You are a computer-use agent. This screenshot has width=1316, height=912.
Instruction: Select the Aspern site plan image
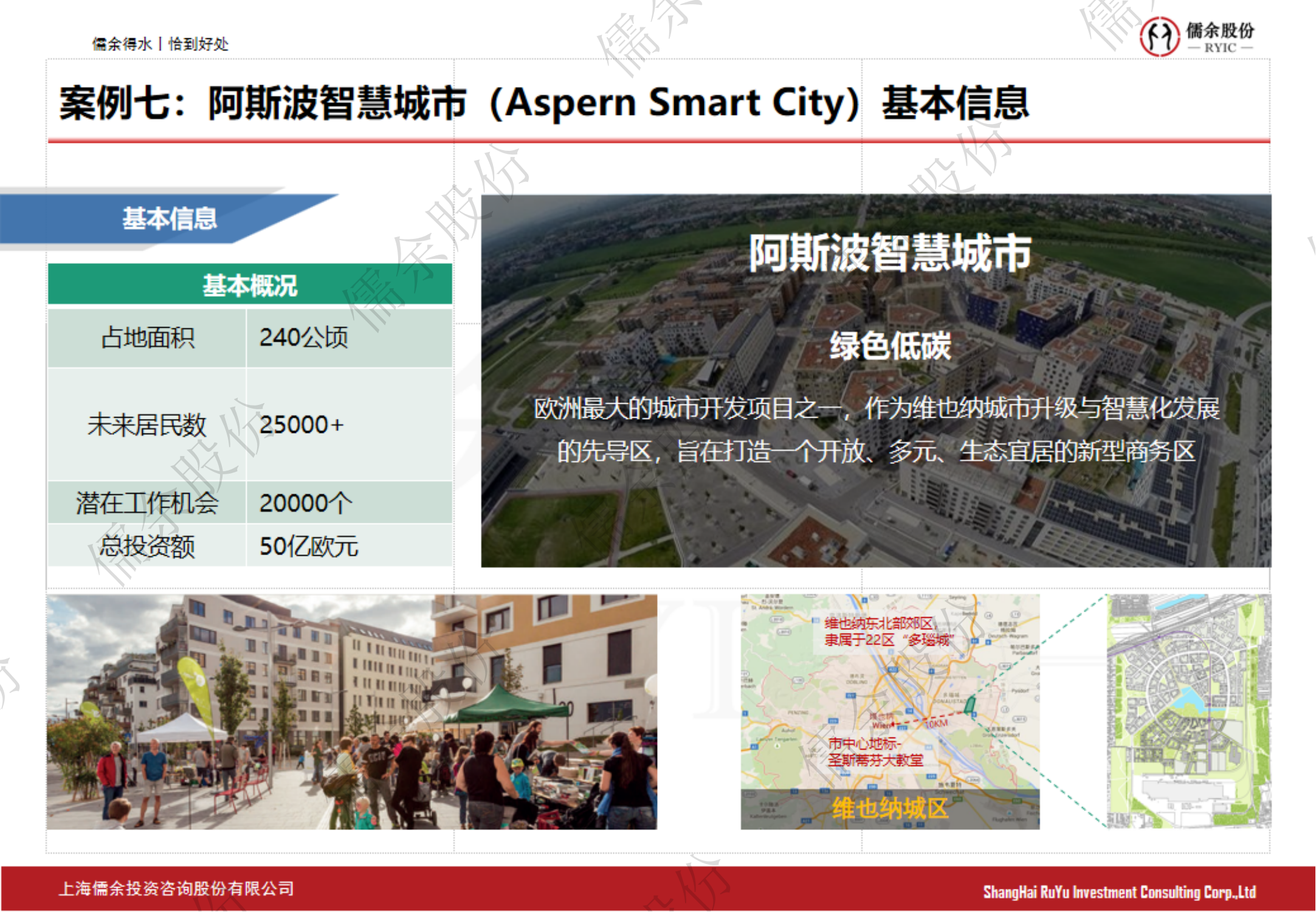coord(1188,711)
